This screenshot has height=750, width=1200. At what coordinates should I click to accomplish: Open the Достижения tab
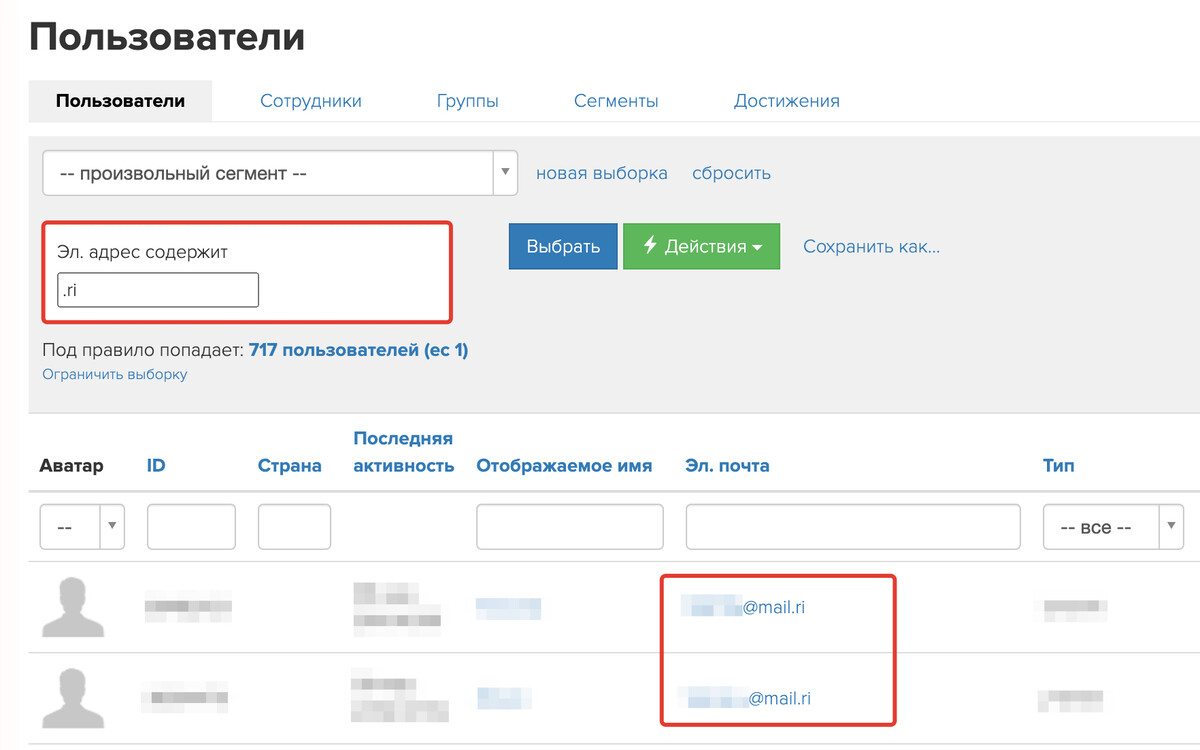787,101
